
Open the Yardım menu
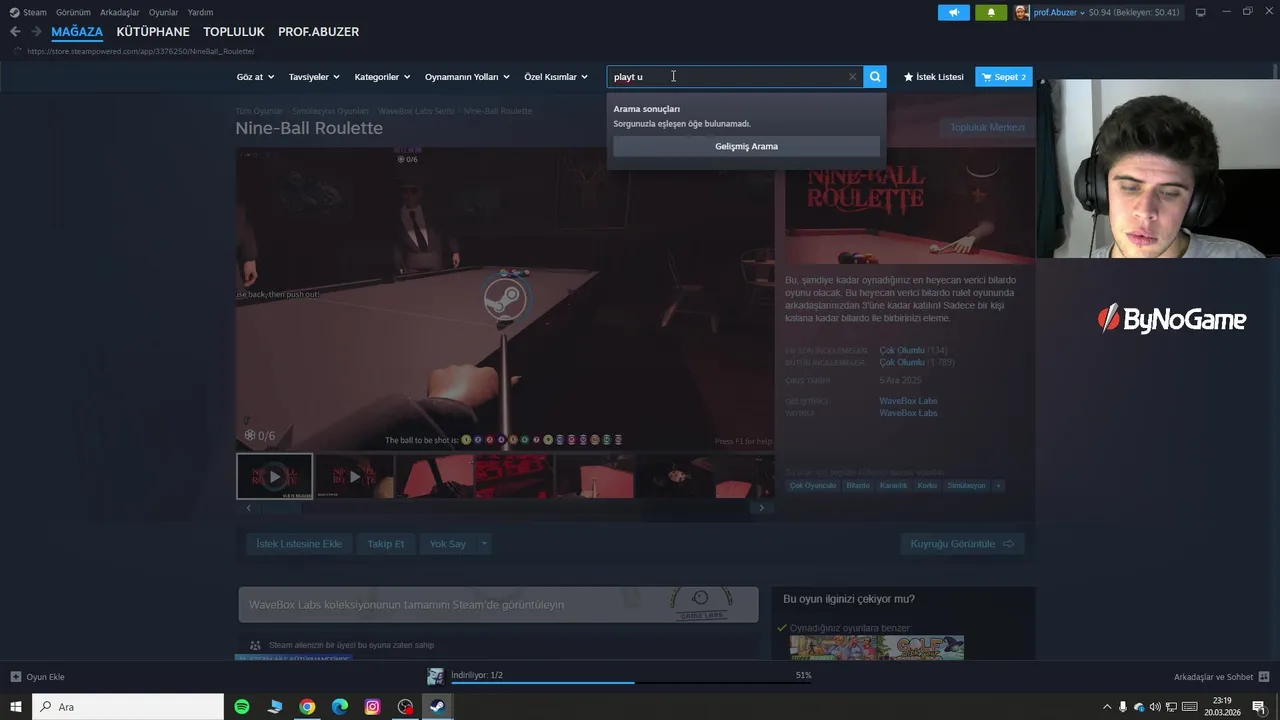(200, 12)
